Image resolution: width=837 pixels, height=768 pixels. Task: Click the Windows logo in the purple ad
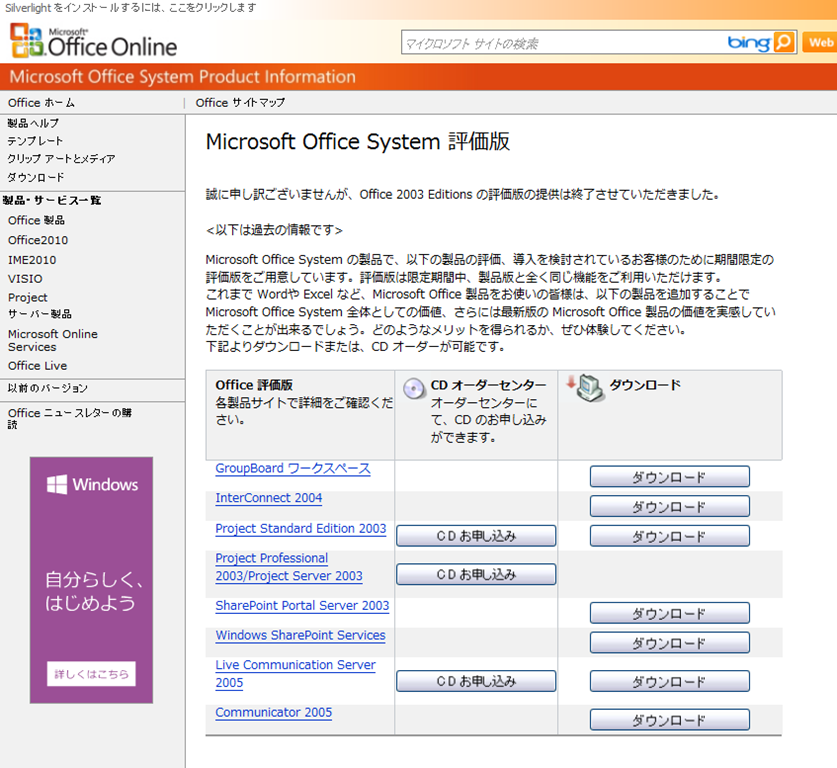[57, 484]
